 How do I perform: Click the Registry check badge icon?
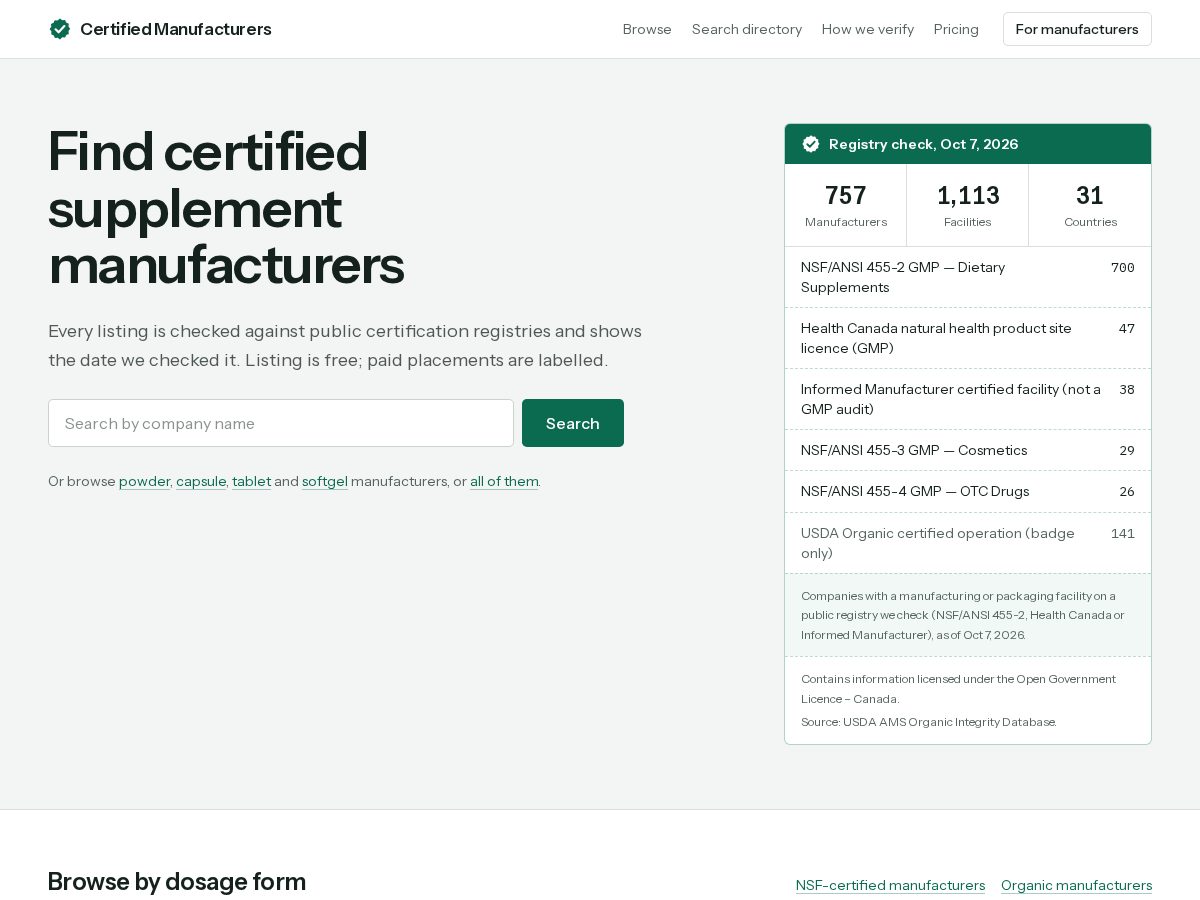pyautogui.click(x=811, y=144)
